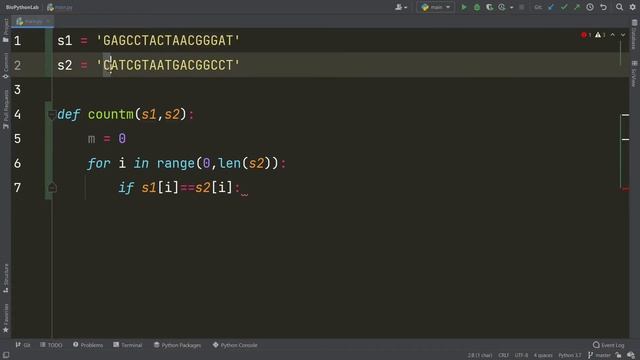Rollback changes with the undo arrow icon
Screen dimensions: 640x360
pos(603,7)
